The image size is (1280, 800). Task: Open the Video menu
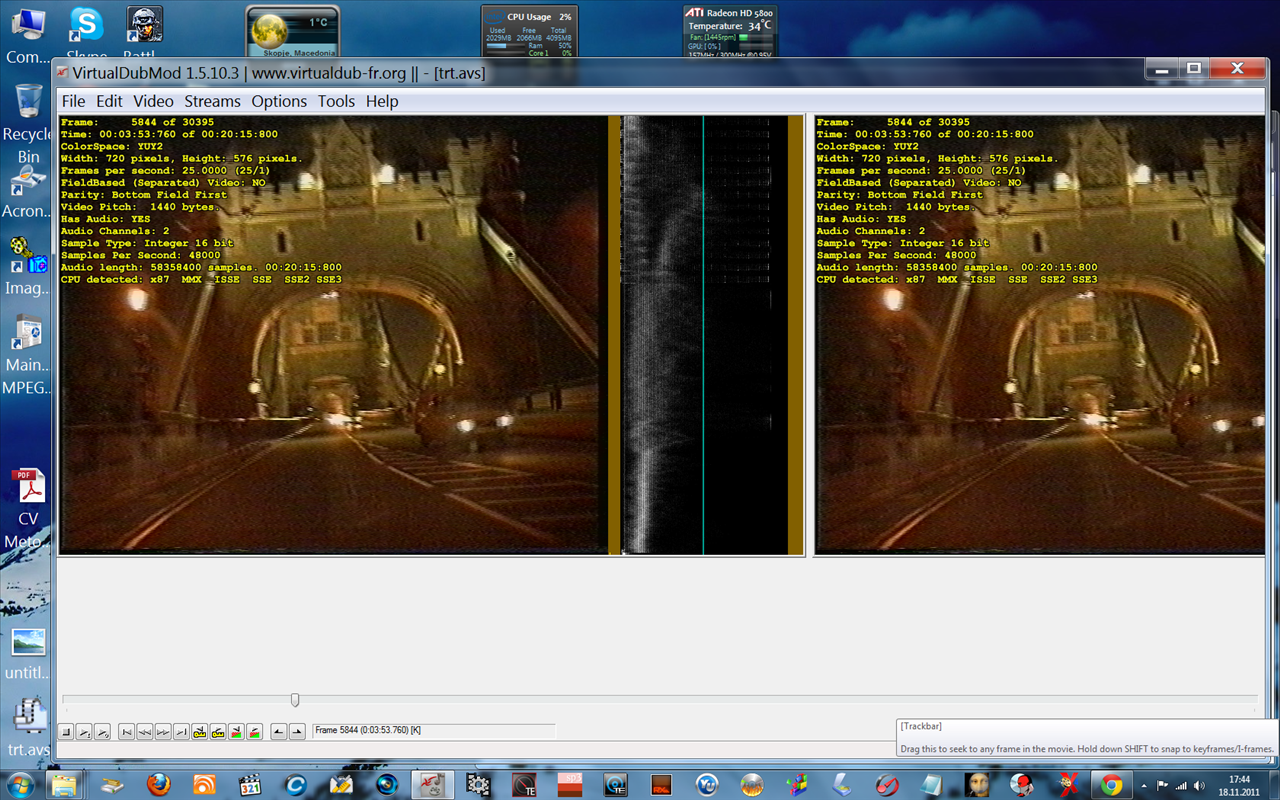click(x=153, y=101)
